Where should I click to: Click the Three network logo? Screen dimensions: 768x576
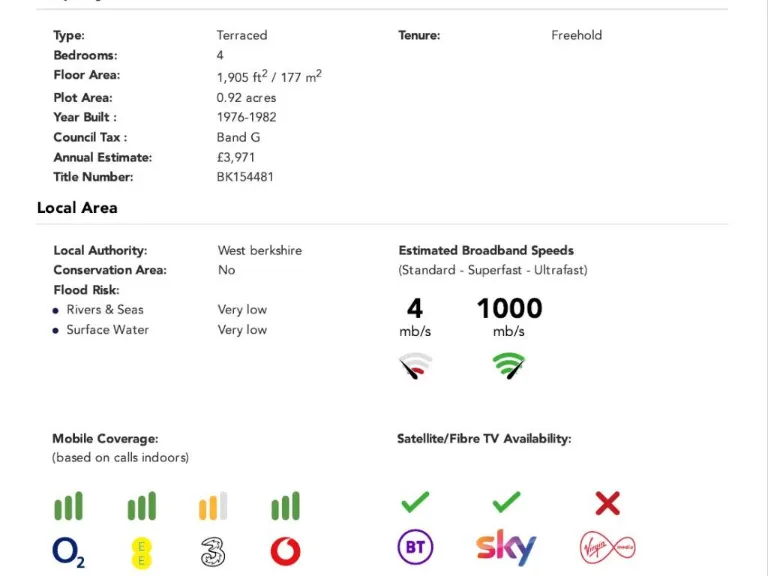(x=213, y=551)
